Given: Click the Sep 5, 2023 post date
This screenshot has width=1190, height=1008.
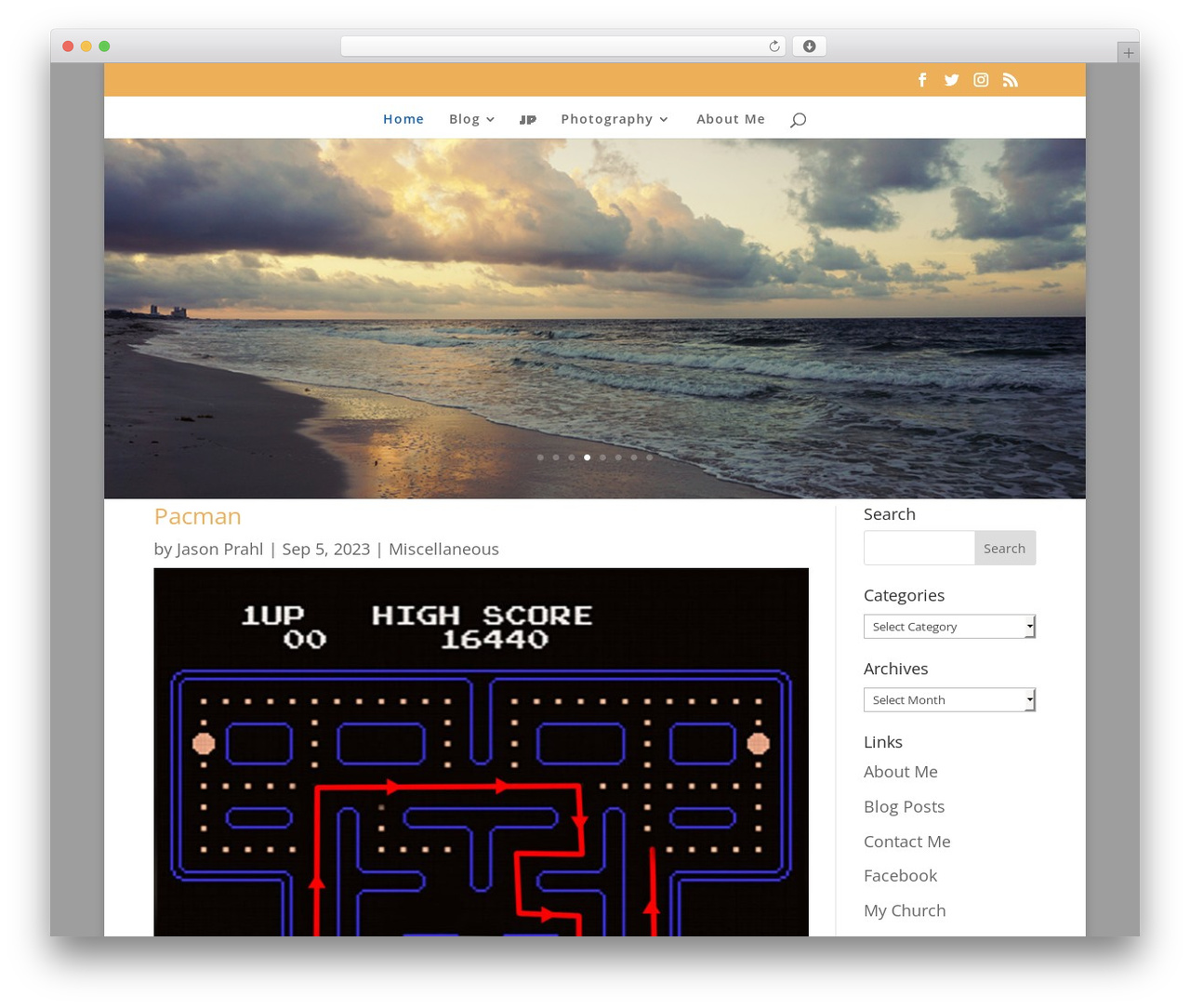Looking at the screenshot, I should pyautogui.click(x=326, y=550).
